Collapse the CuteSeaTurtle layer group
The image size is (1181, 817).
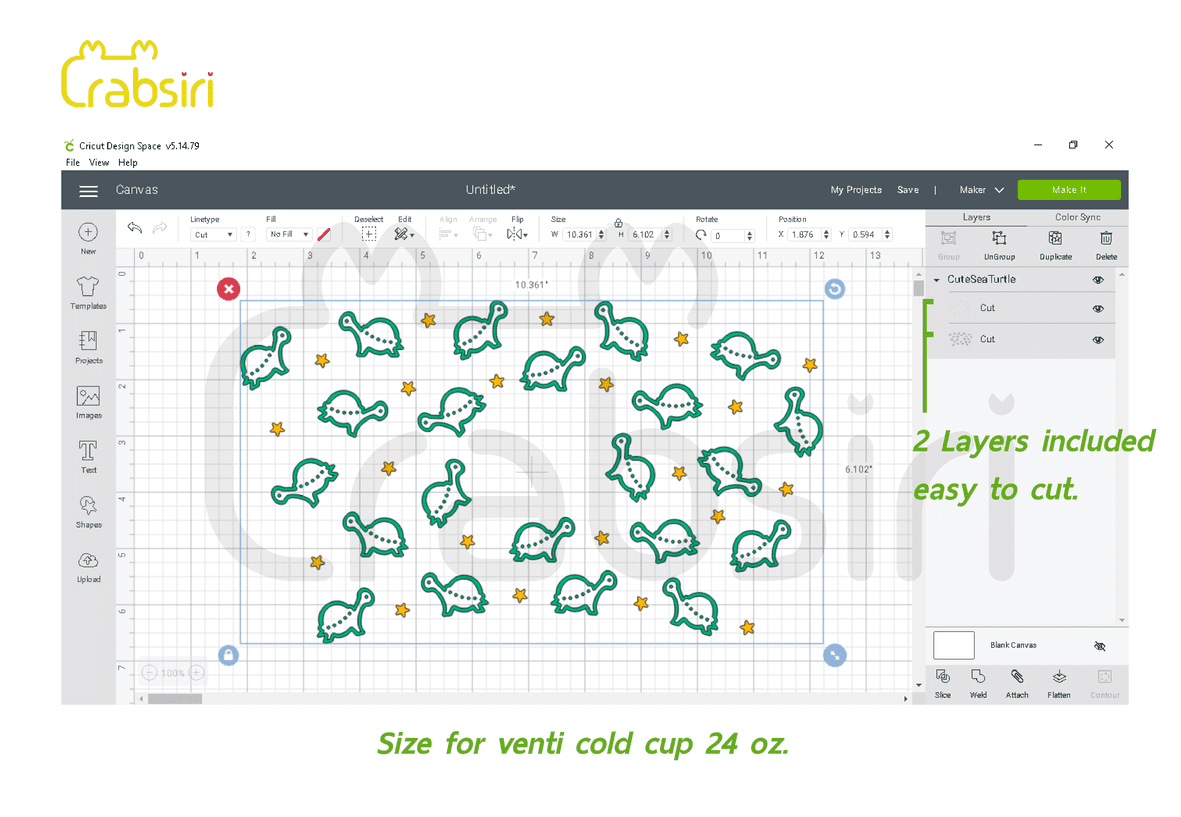(937, 280)
